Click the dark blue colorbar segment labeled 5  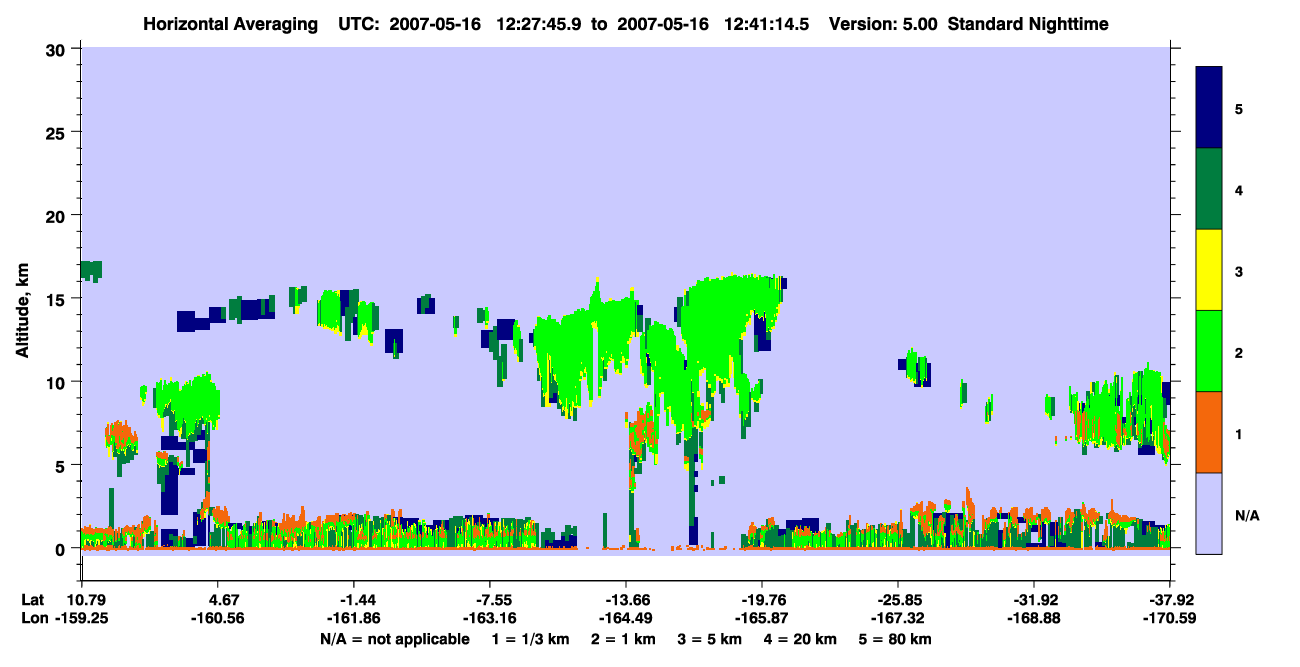pos(1209,107)
